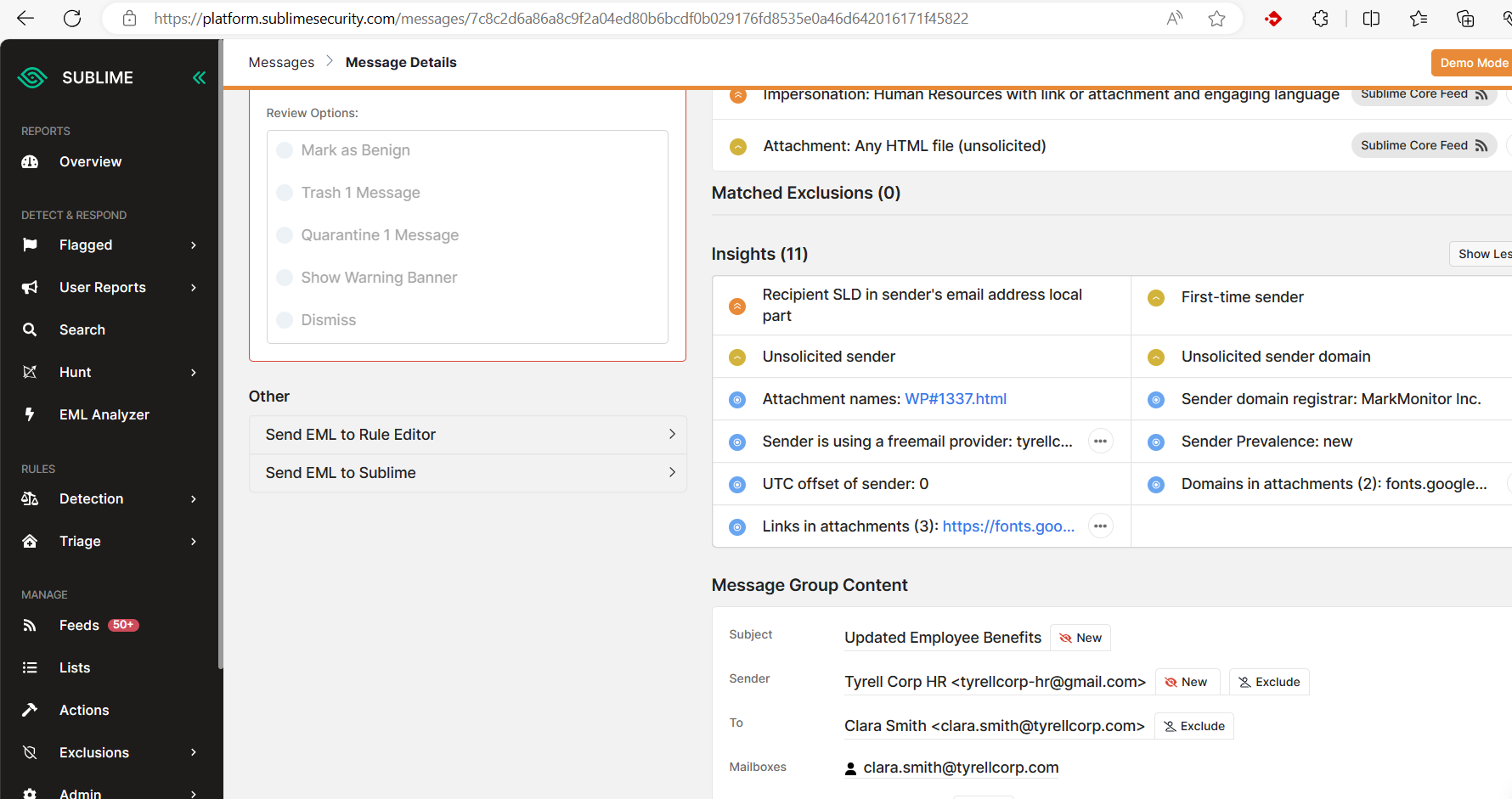
Task: Click the browser refresh icon
Action: (x=72, y=19)
